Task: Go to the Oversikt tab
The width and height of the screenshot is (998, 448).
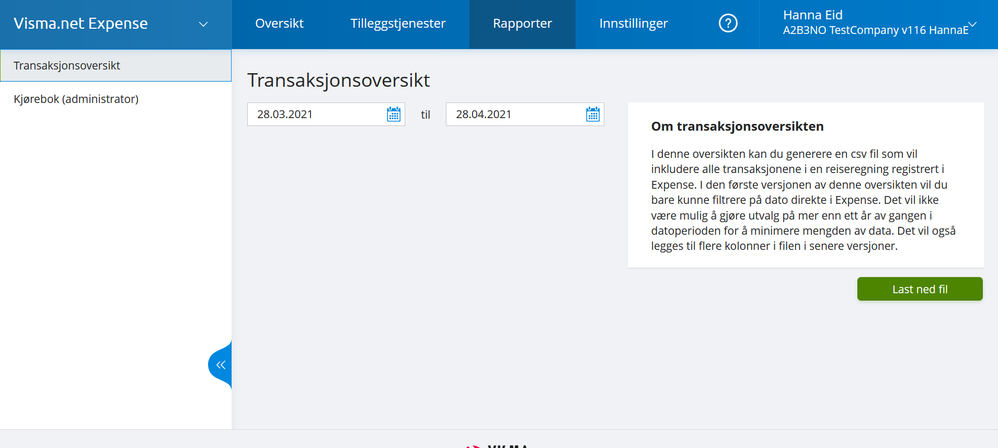Action: pyautogui.click(x=279, y=24)
